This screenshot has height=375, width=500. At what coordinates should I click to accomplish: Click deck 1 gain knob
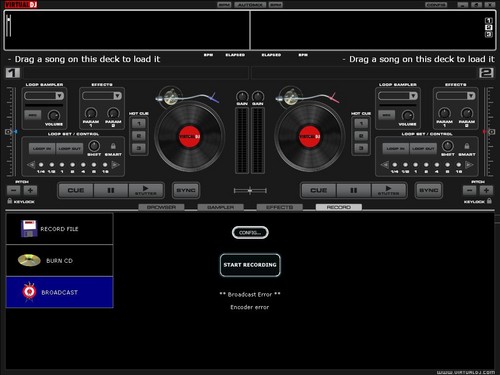(x=242, y=97)
